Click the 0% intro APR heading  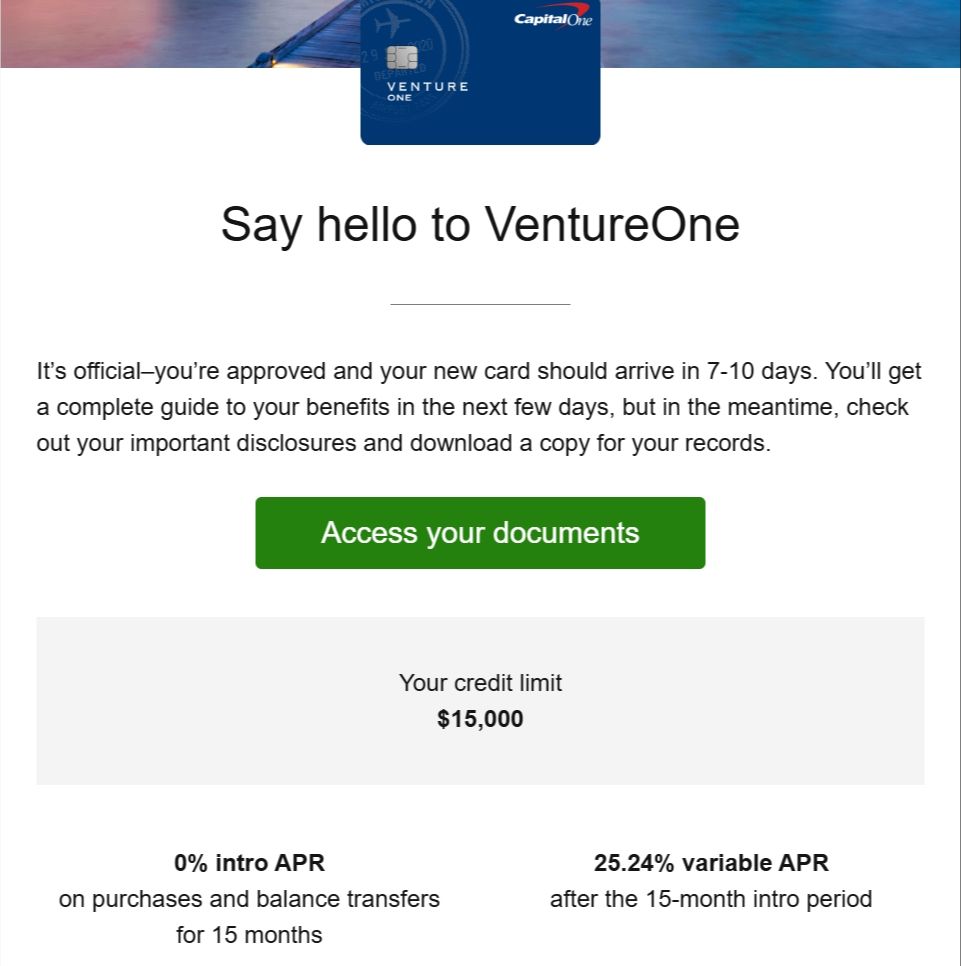tap(249, 862)
